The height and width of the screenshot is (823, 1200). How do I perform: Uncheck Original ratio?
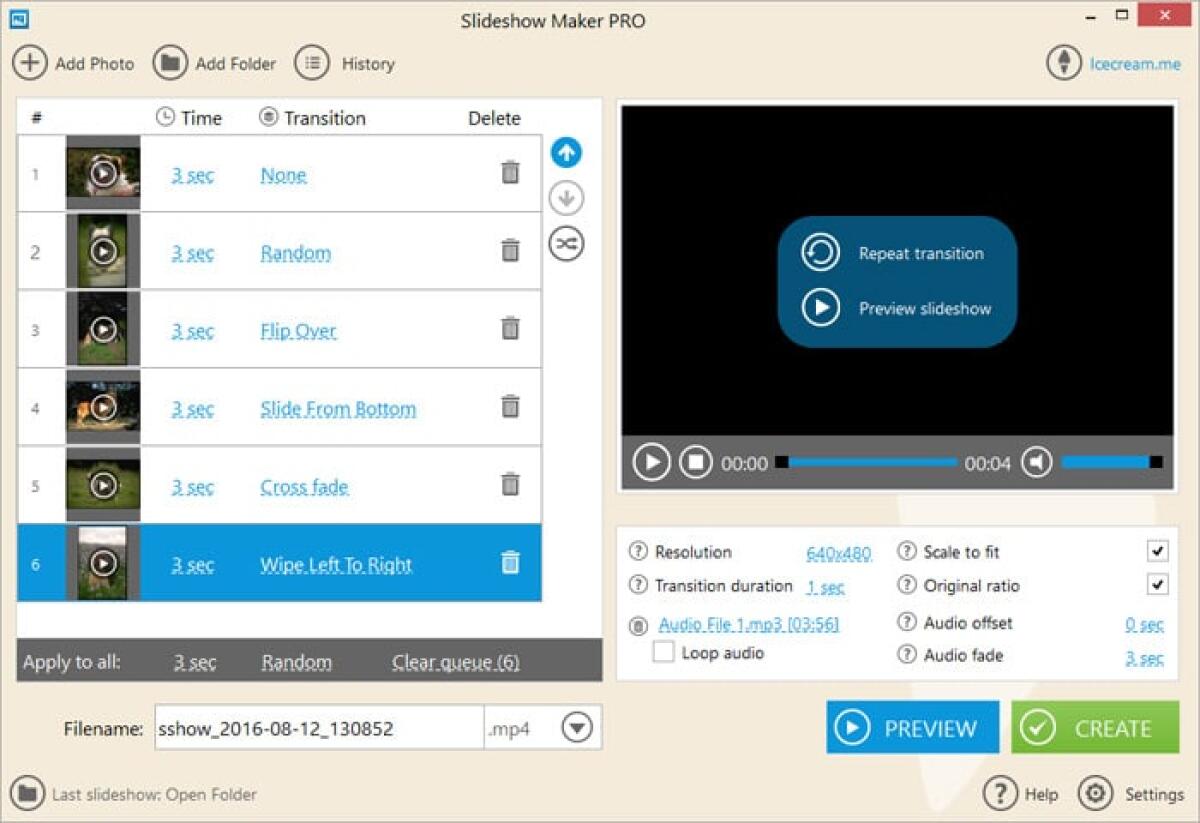point(1156,585)
